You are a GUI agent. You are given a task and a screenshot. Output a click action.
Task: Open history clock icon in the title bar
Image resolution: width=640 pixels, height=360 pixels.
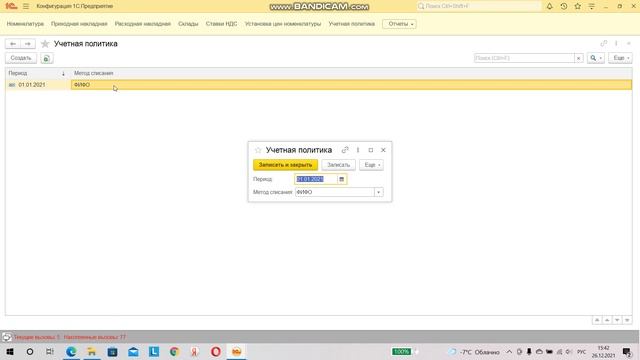564,6
